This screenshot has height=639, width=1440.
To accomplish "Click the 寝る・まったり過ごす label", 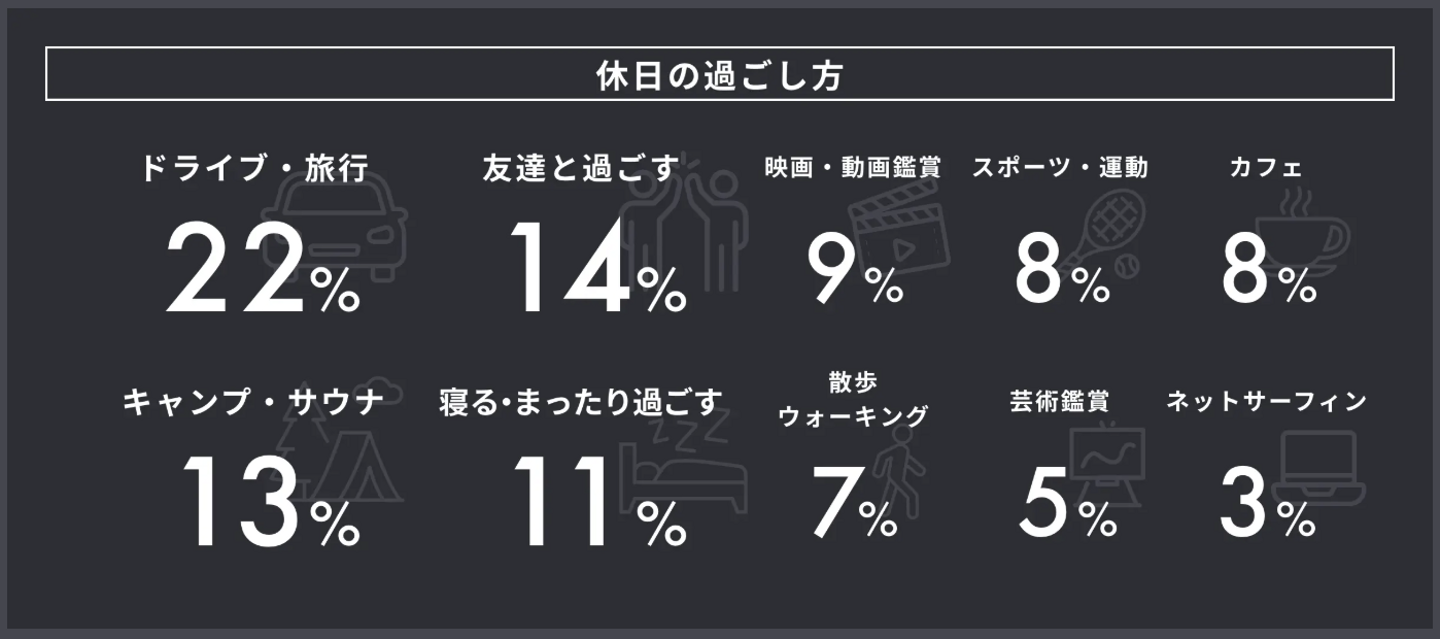I will [580, 403].
